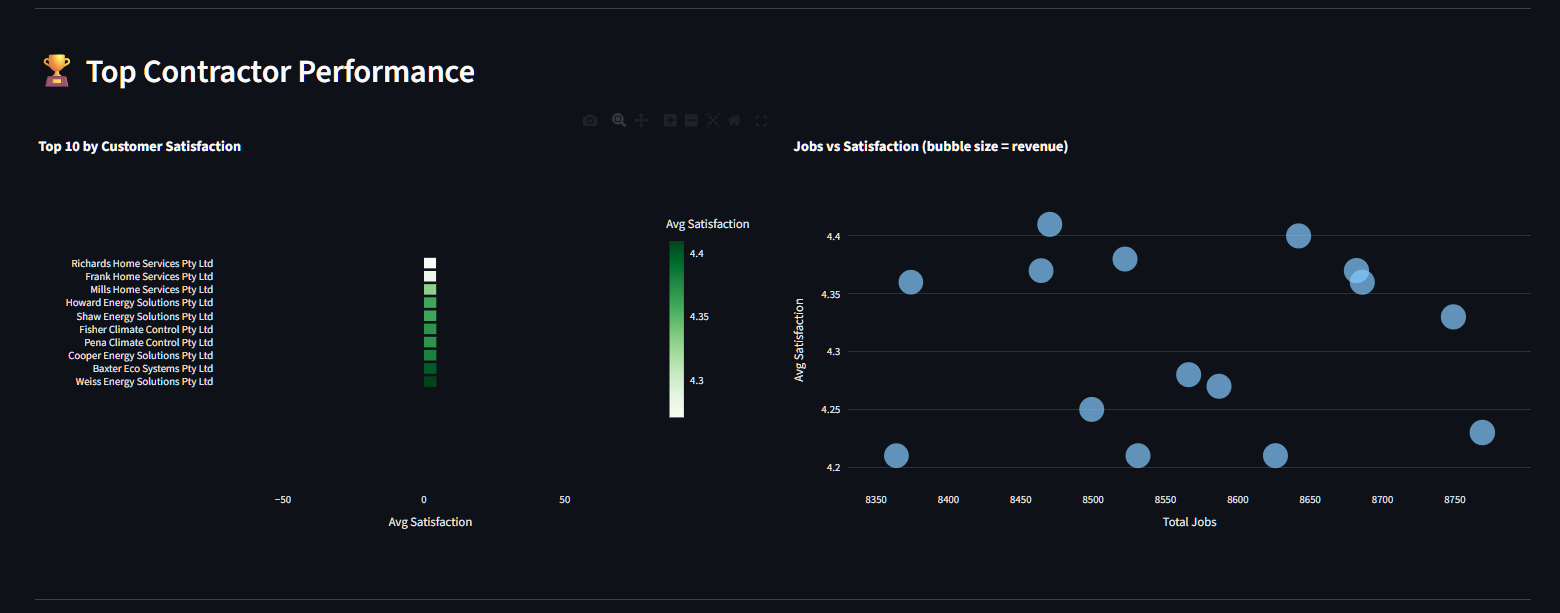Click the Total Jobs axis label
Screen dimensions: 1560x613
click(x=1188, y=521)
